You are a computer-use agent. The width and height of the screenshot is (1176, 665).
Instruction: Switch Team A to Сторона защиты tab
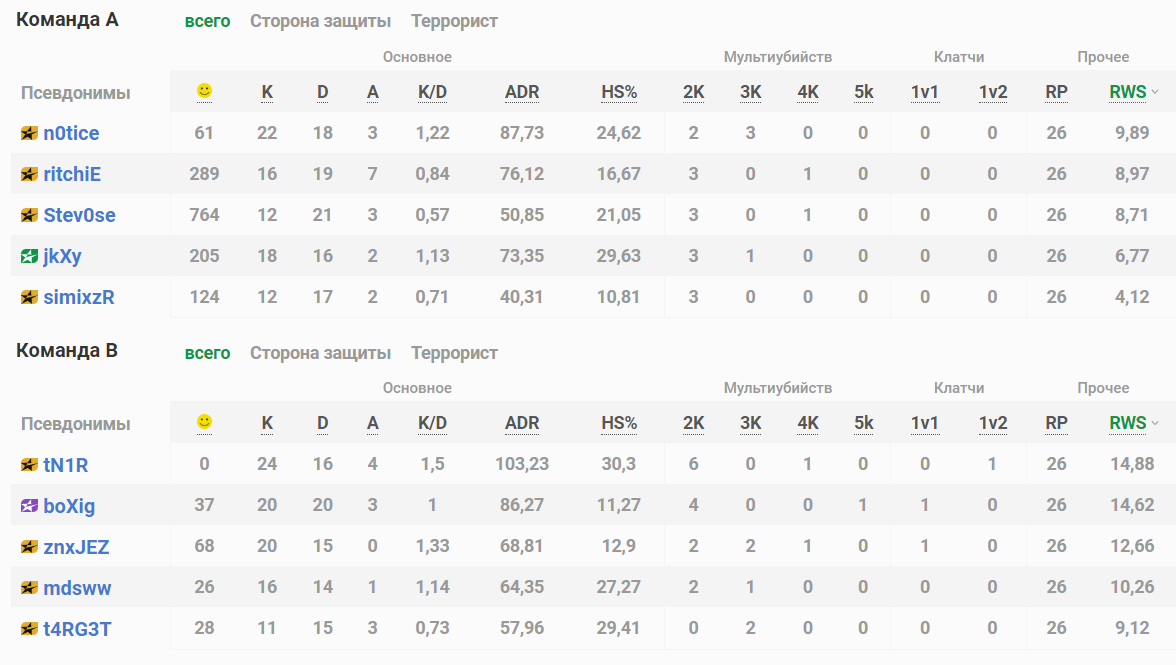[320, 21]
